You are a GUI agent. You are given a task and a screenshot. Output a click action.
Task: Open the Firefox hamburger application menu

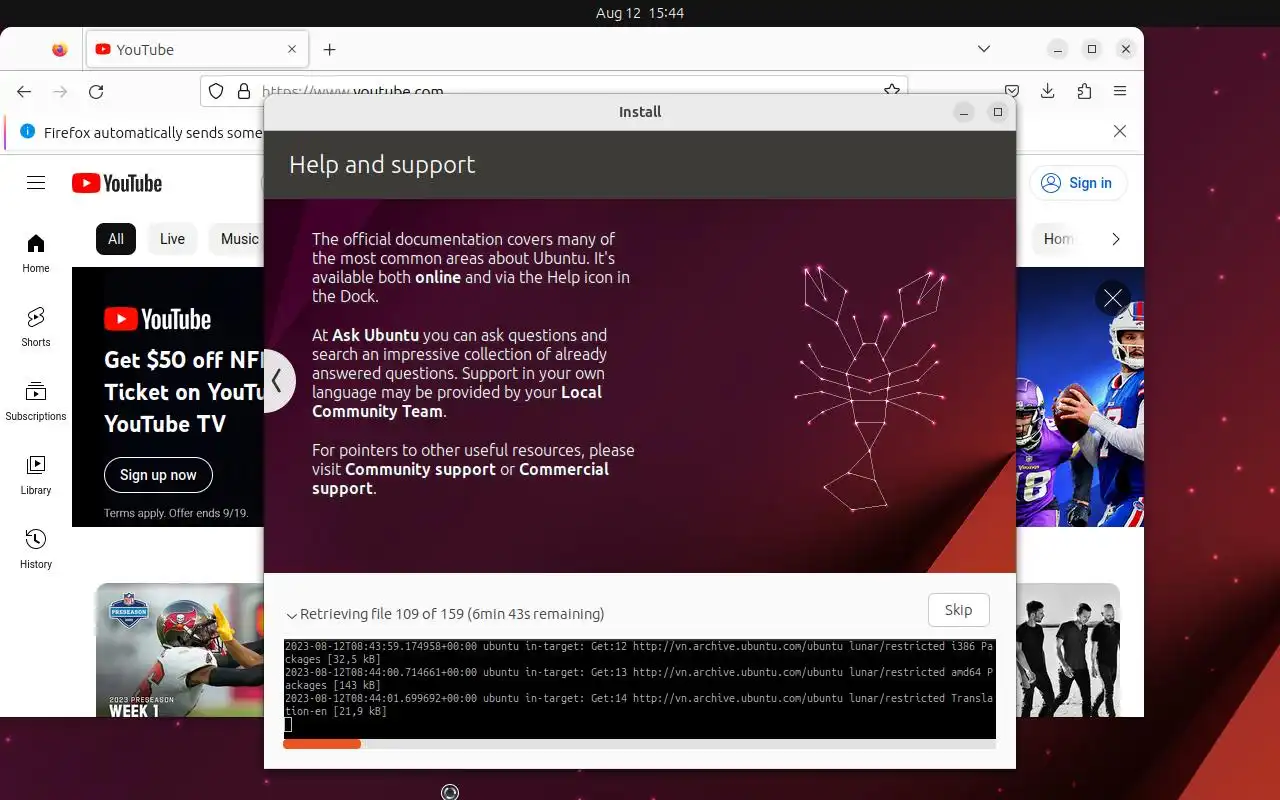(x=1120, y=91)
